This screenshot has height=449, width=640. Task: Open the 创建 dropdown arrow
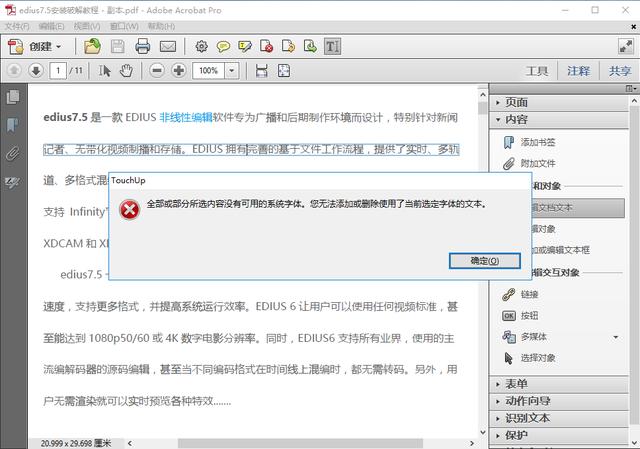click(58, 47)
